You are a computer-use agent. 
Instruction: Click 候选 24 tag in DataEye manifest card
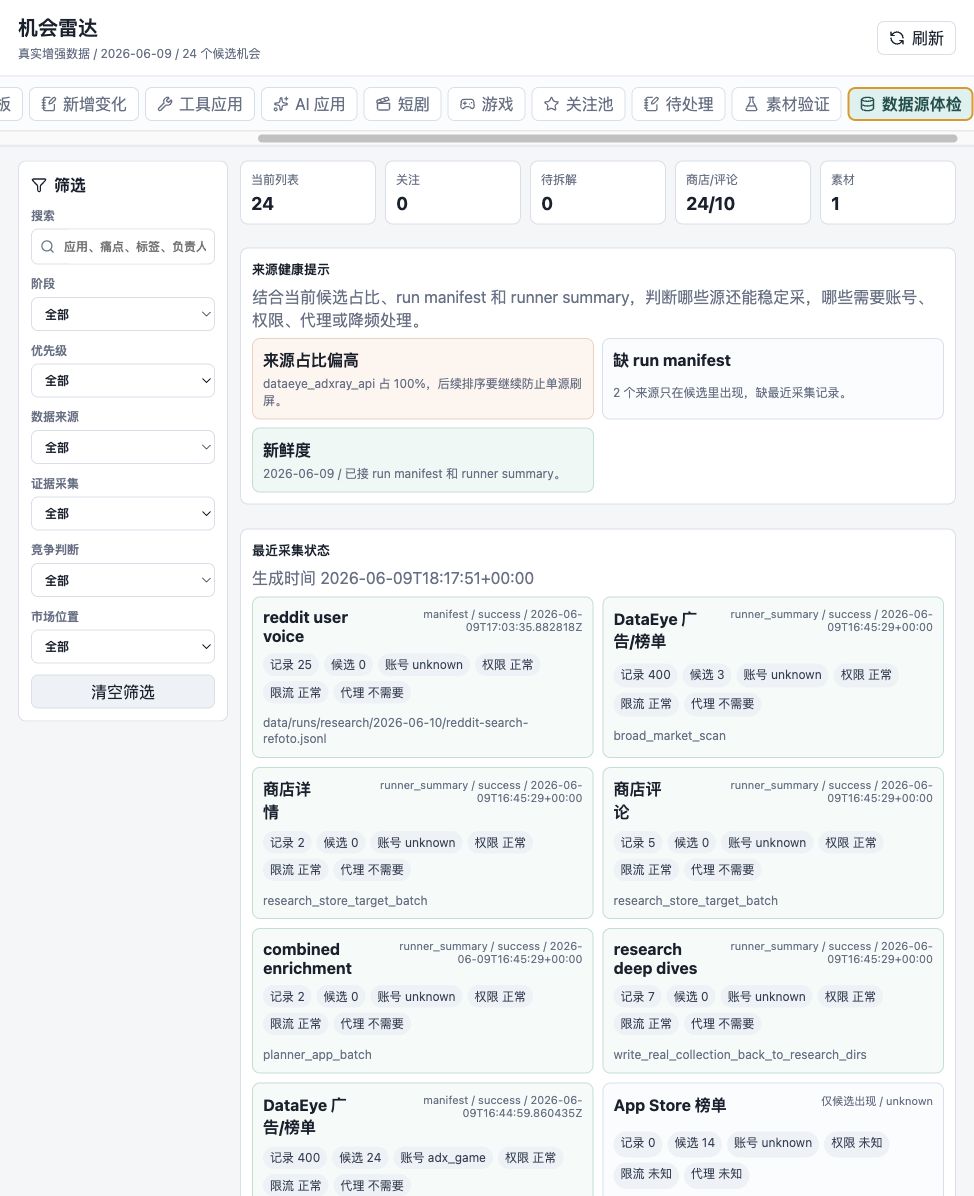(x=360, y=1158)
